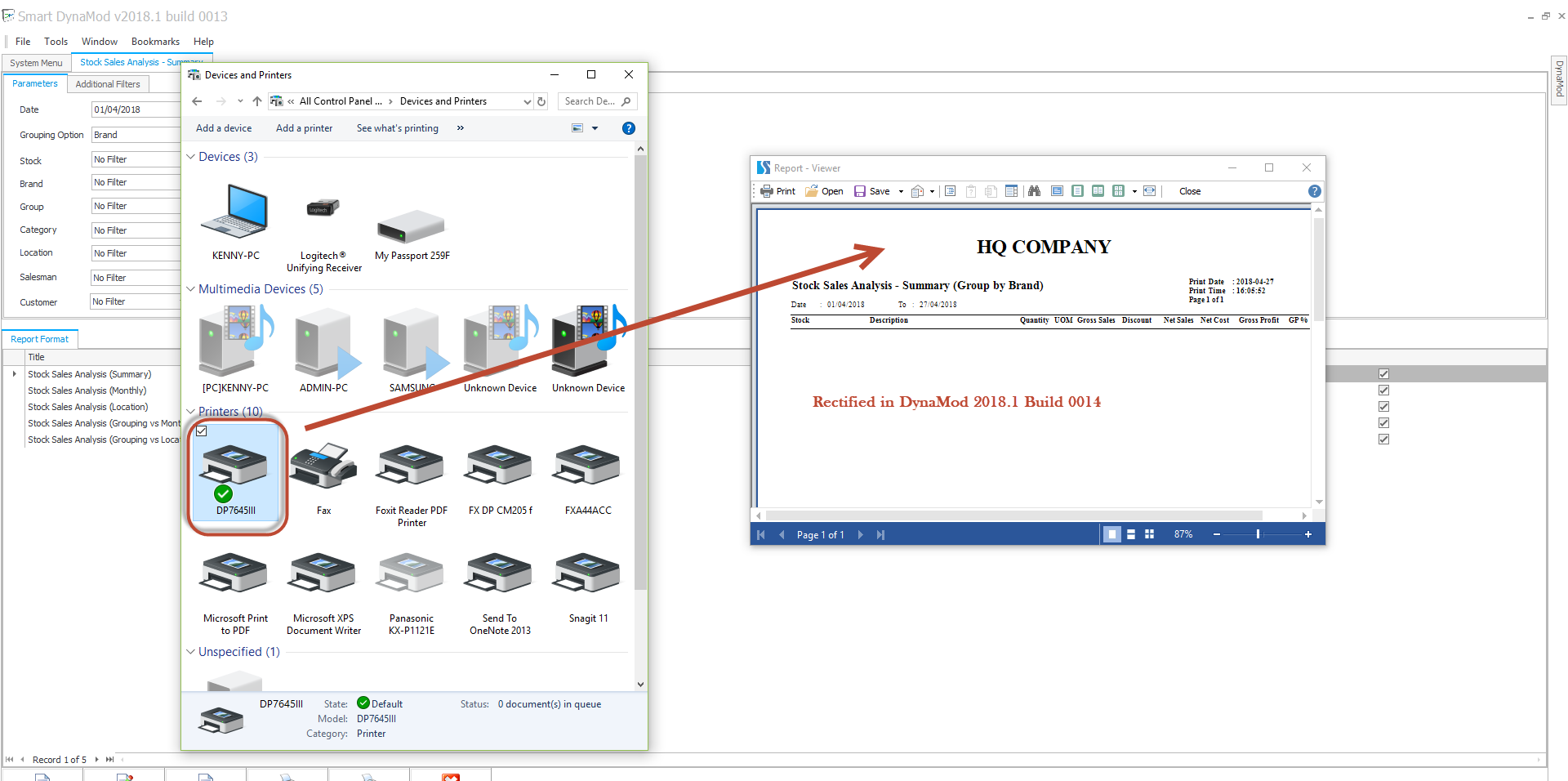Viewport: 1568px width, 781px height.
Task: Open the Save dropdown arrow in Report Viewer
Action: tap(901, 191)
